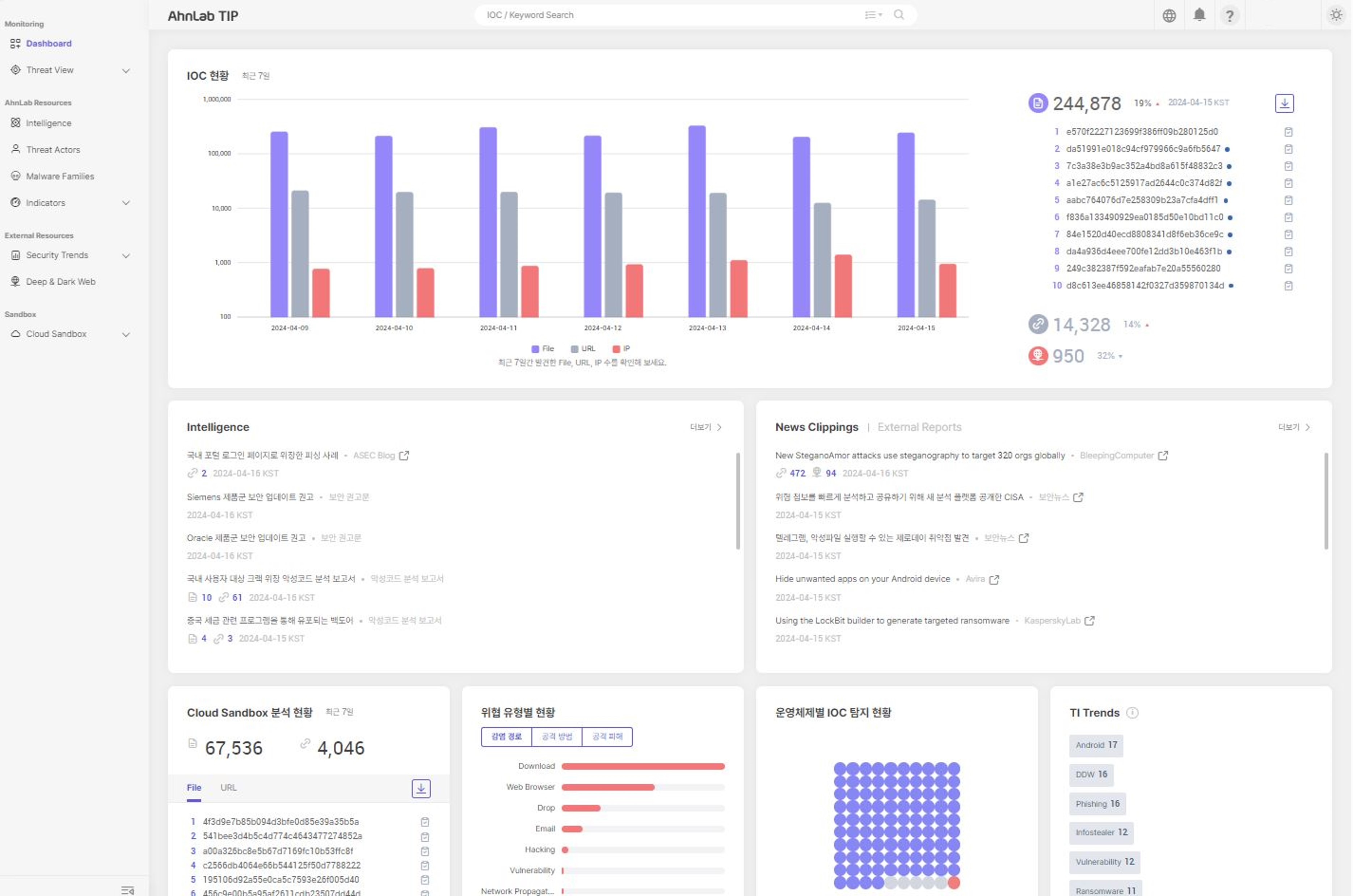Screen dimensions: 1353x896
Task: Download Cloud Sandbox analysis list
Action: click(x=421, y=788)
